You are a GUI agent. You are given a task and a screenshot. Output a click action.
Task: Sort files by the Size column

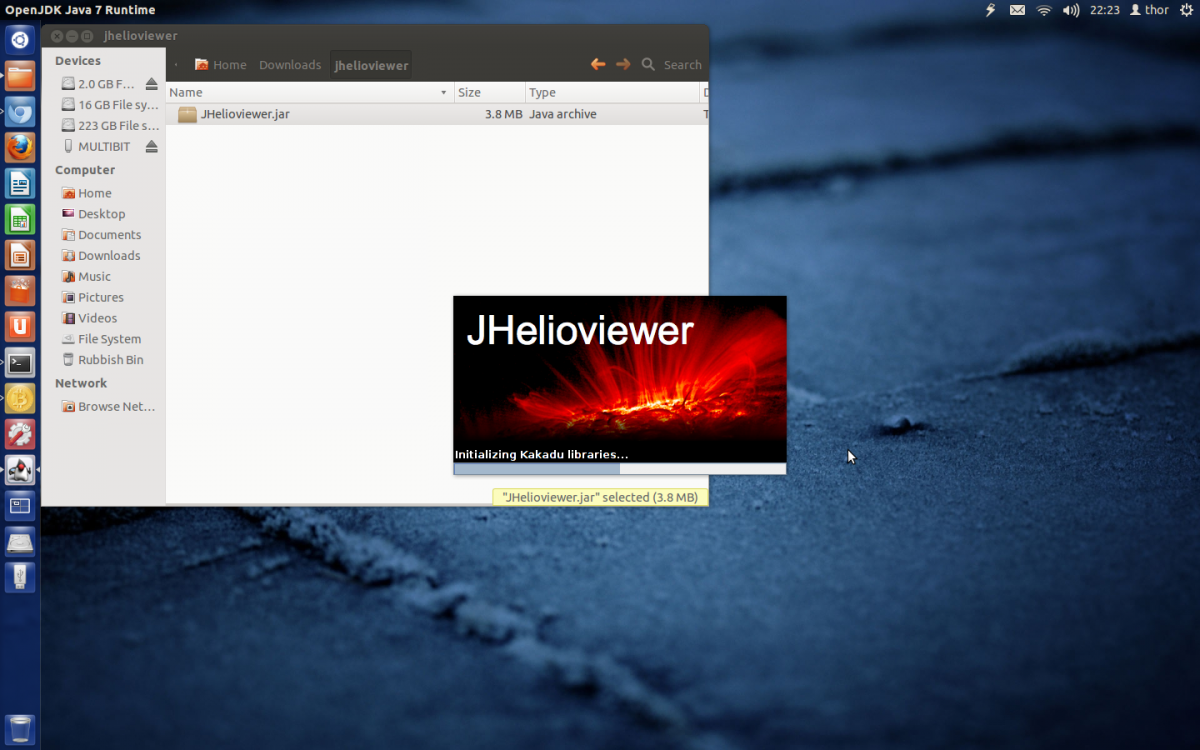(x=490, y=92)
